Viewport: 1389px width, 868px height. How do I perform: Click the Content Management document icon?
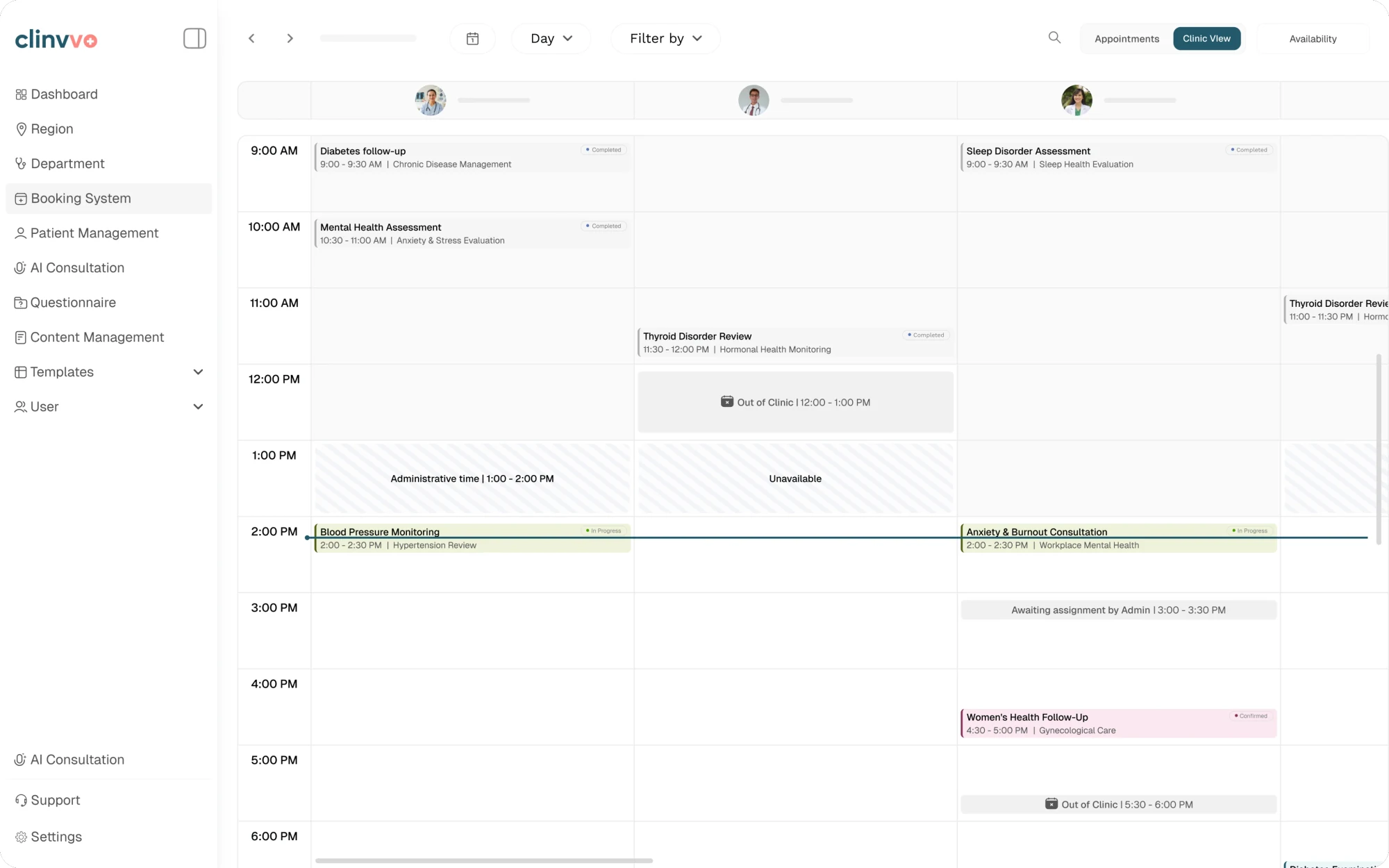pyautogui.click(x=21, y=337)
